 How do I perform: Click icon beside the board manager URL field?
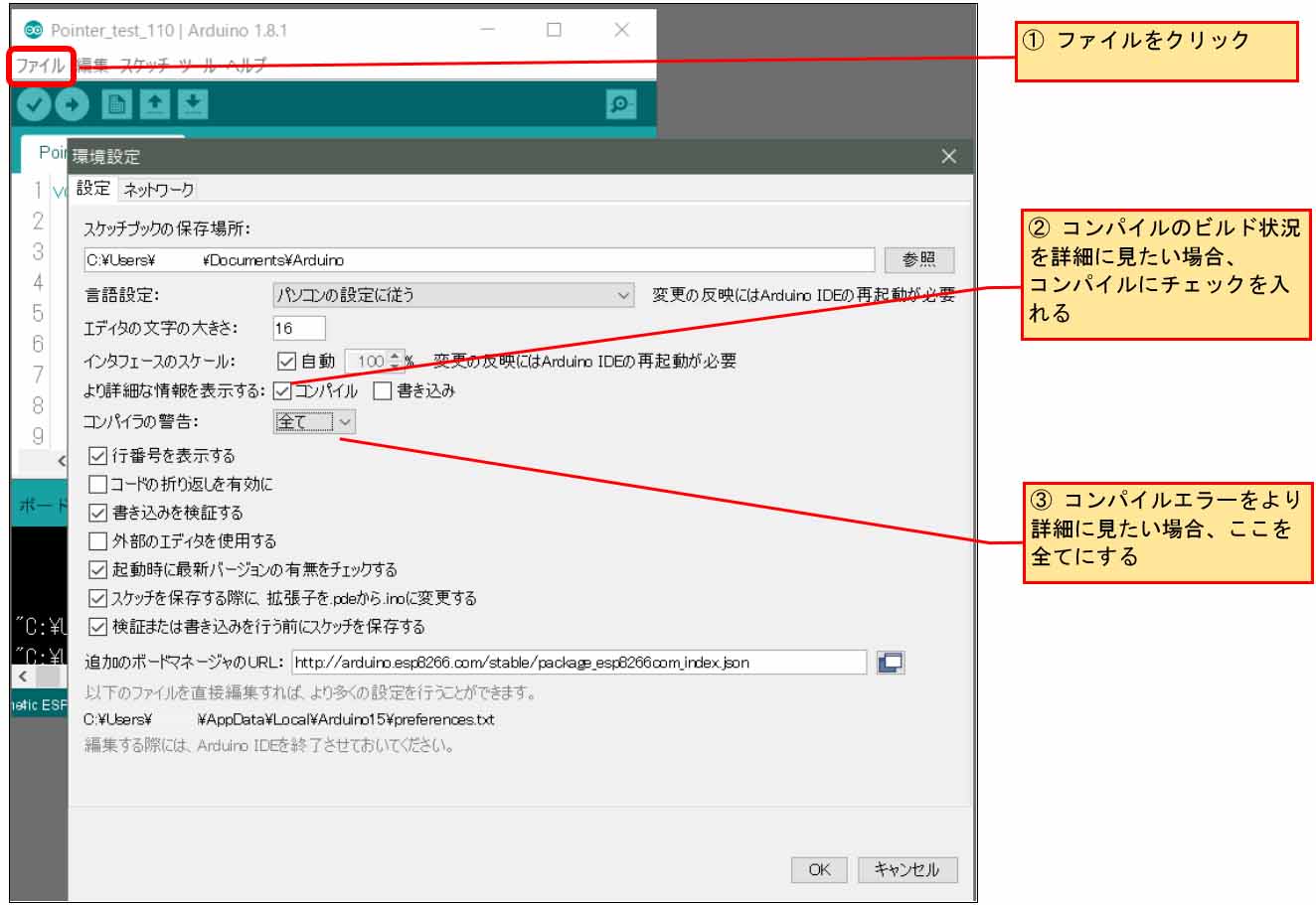coord(891,663)
